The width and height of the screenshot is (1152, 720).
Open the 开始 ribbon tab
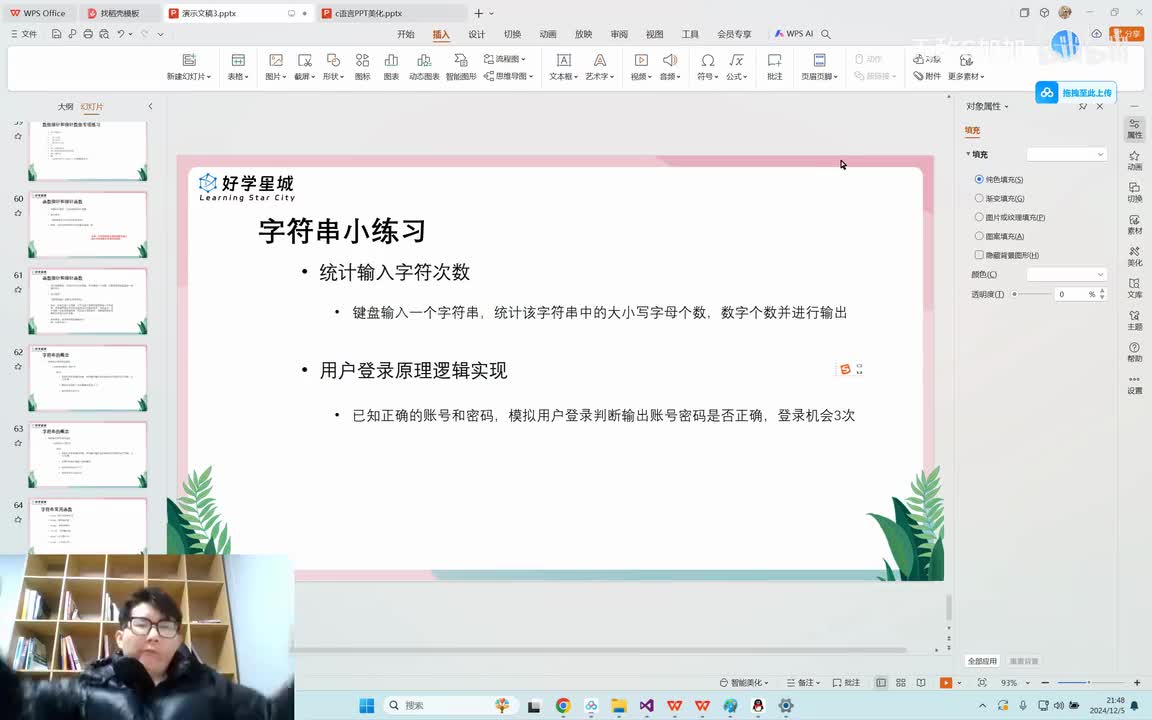[x=406, y=34]
